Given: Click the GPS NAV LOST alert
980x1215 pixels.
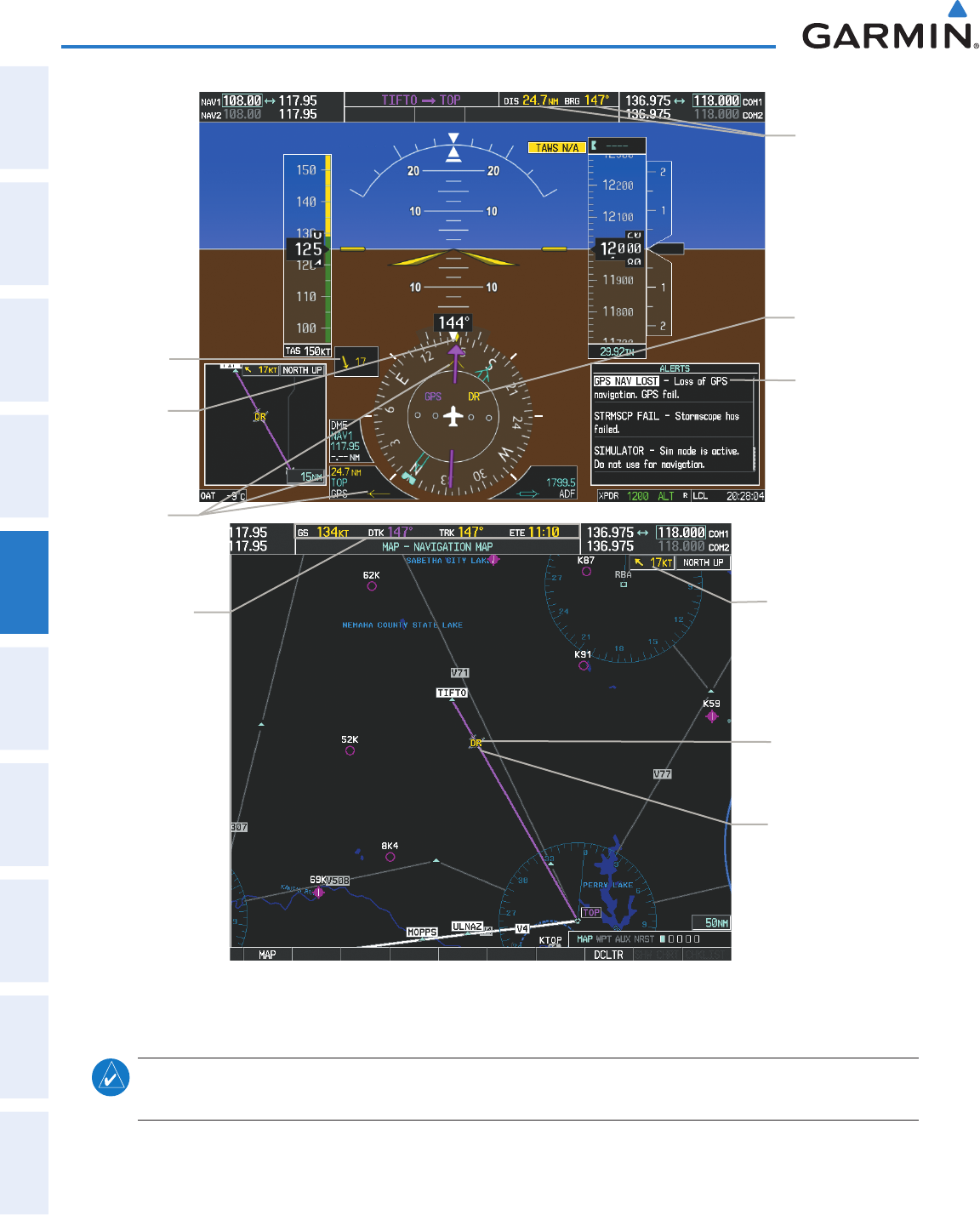Looking at the screenshot, I should (x=626, y=381).
